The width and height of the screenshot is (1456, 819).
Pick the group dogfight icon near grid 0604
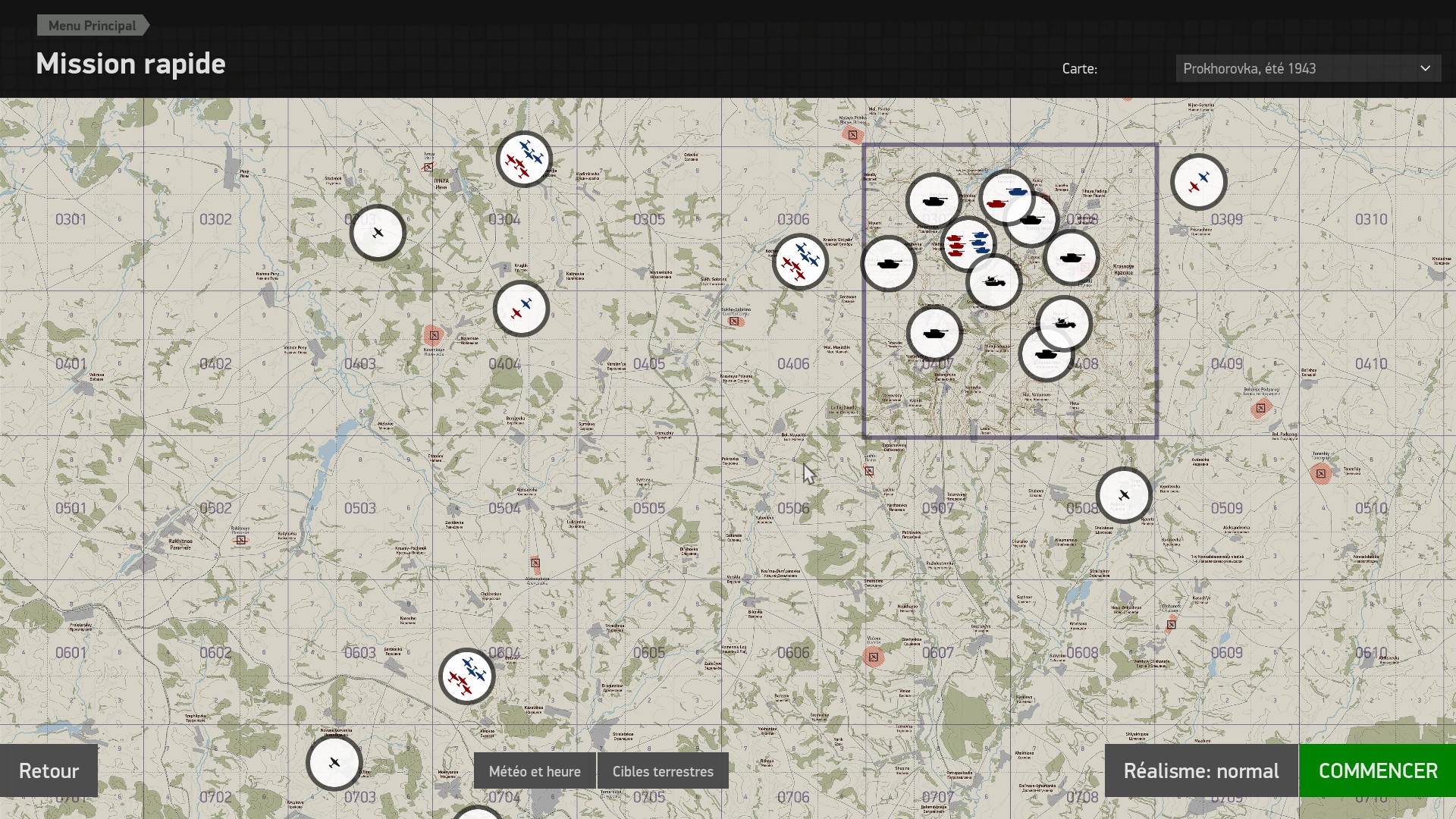(466, 676)
